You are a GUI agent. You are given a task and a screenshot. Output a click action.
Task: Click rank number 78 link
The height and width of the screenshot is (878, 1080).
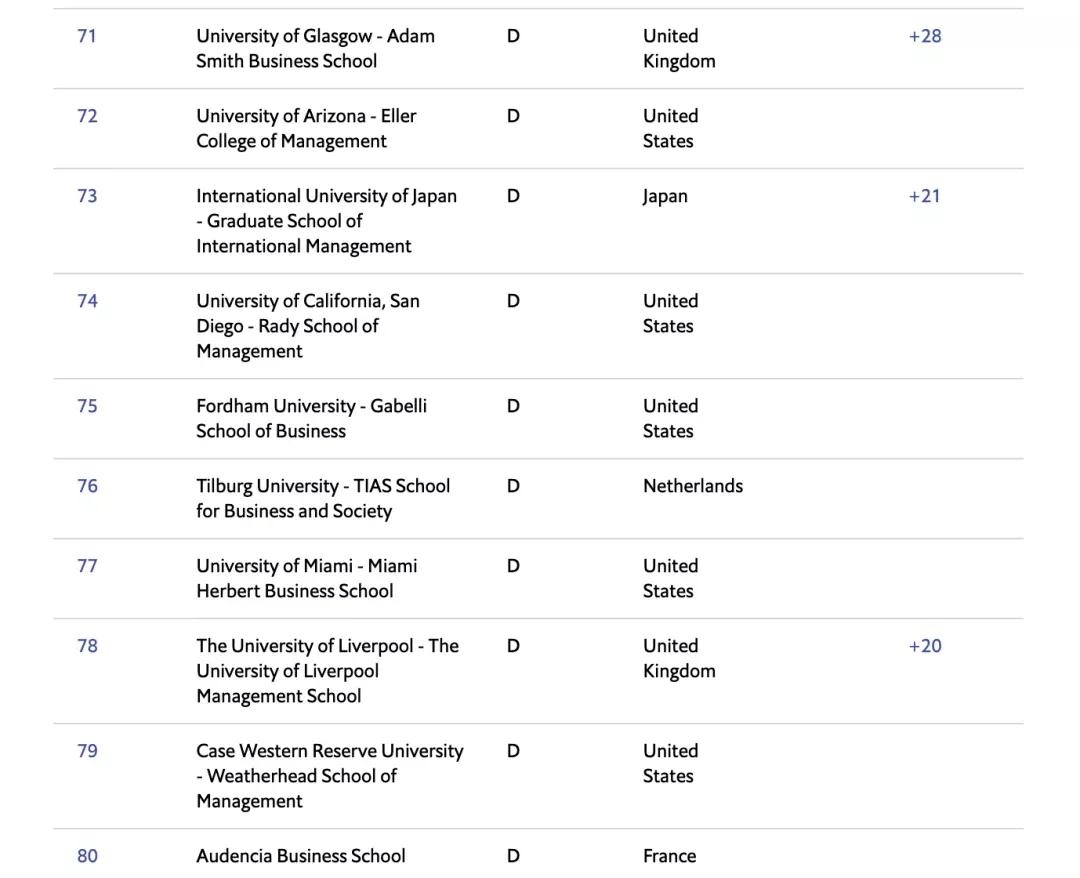coord(87,646)
